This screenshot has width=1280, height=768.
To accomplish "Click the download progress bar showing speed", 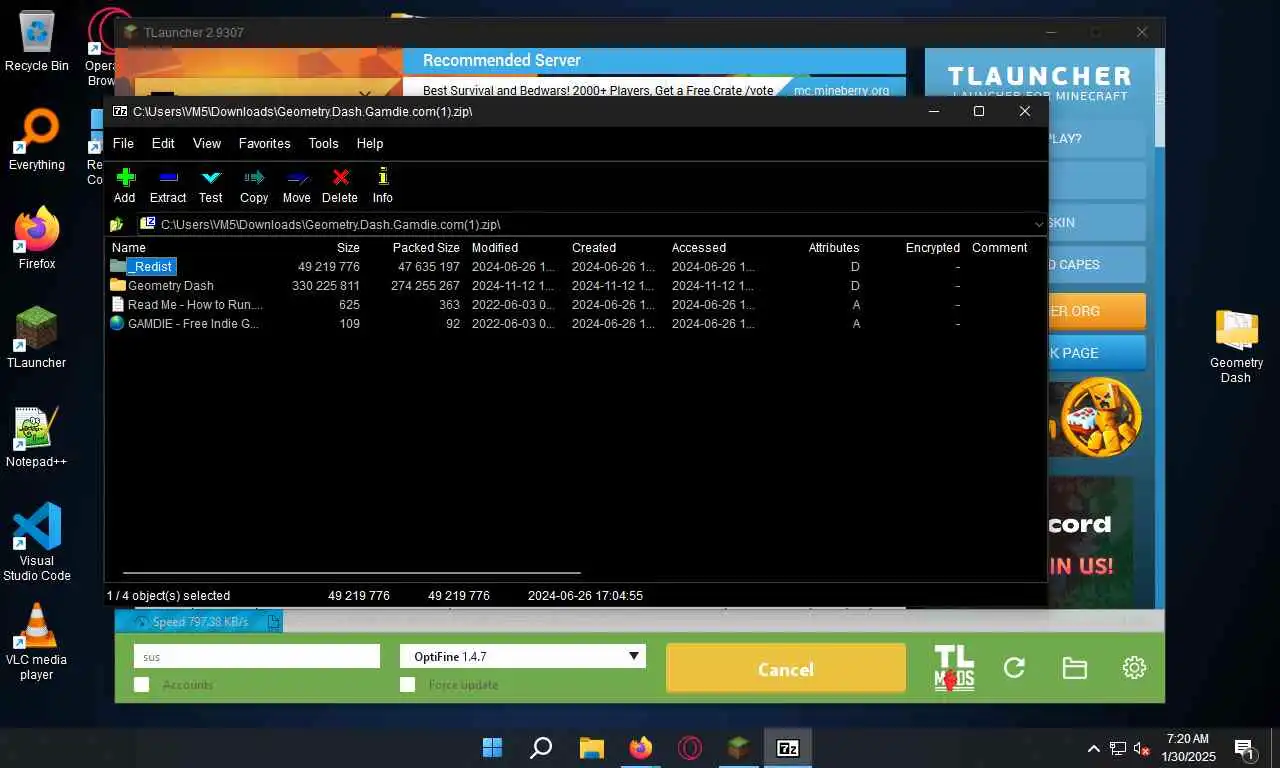I will 199,622.
